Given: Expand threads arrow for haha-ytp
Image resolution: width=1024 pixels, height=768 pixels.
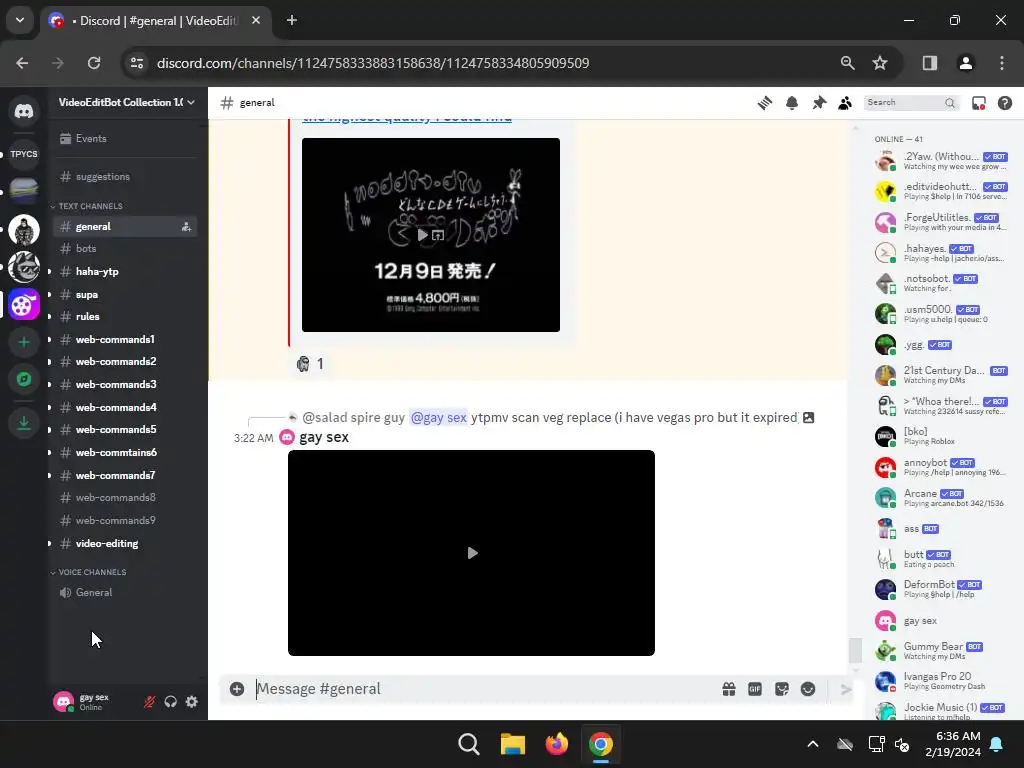Looking at the screenshot, I should tap(50, 272).
